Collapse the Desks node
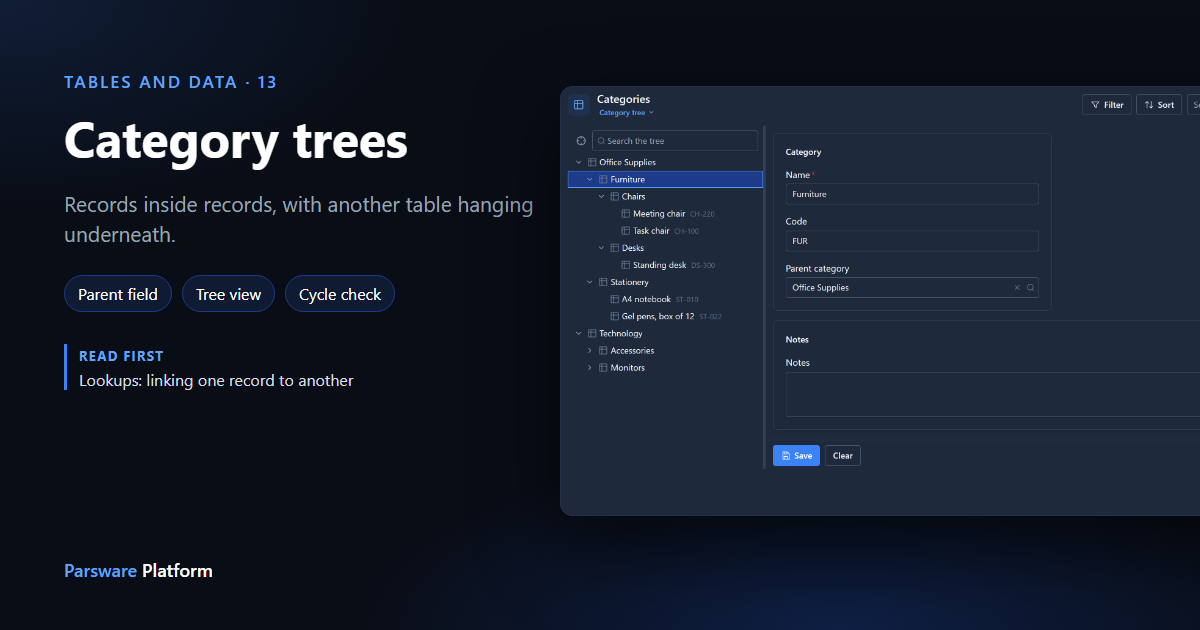Image resolution: width=1200 pixels, height=630 pixels. coord(601,248)
